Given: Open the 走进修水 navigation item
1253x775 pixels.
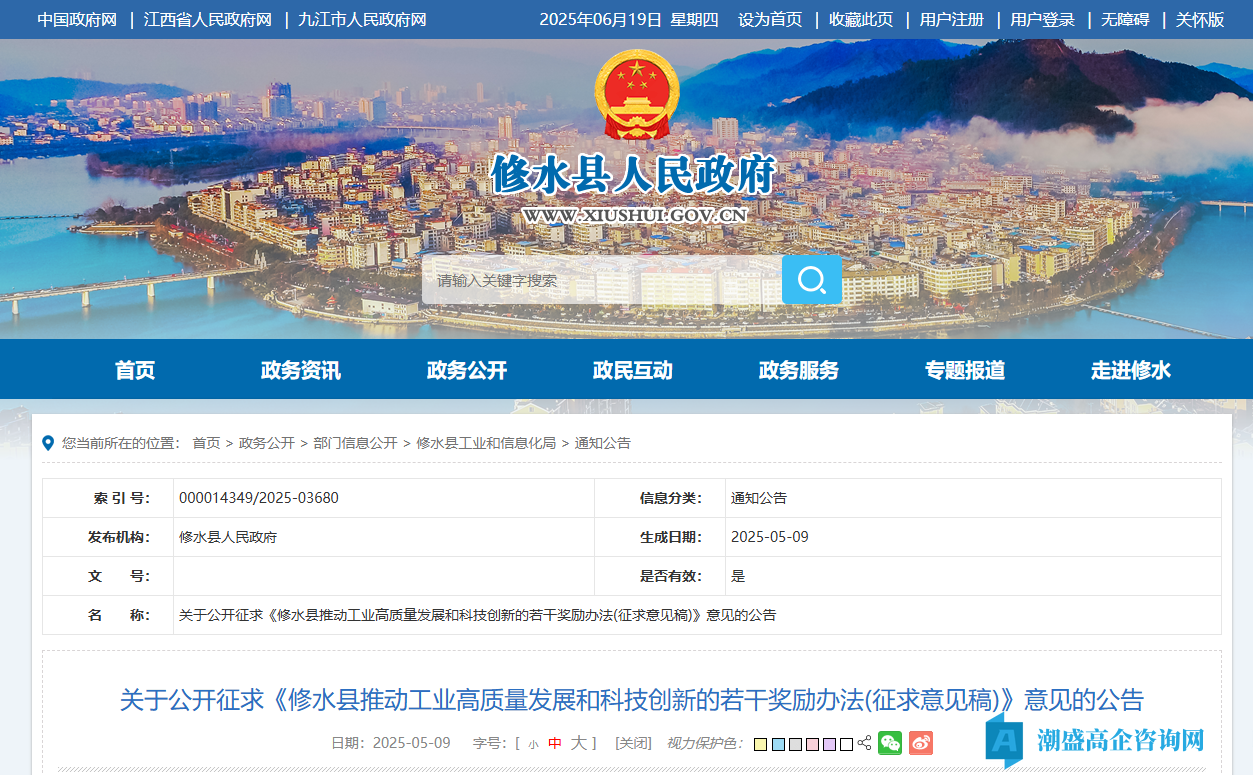Looking at the screenshot, I should pyautogui.click(x=1131, y=370).
